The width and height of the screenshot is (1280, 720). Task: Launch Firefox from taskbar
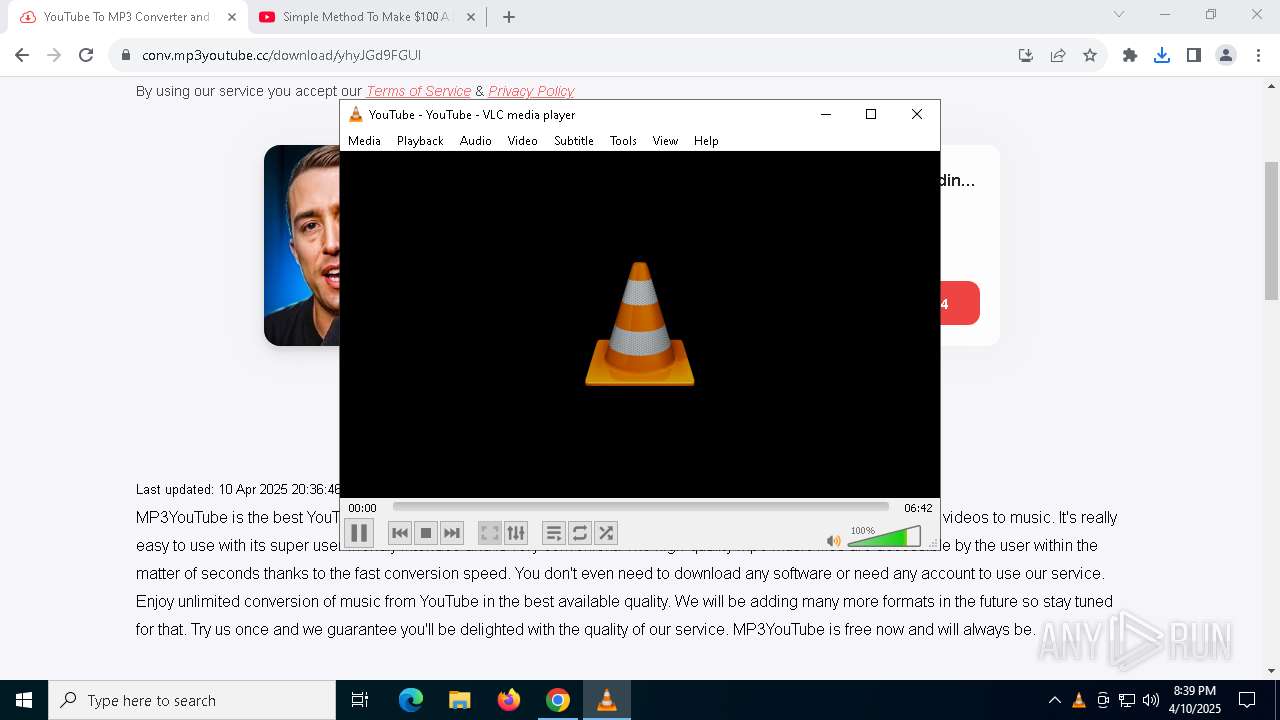[509, 700]
